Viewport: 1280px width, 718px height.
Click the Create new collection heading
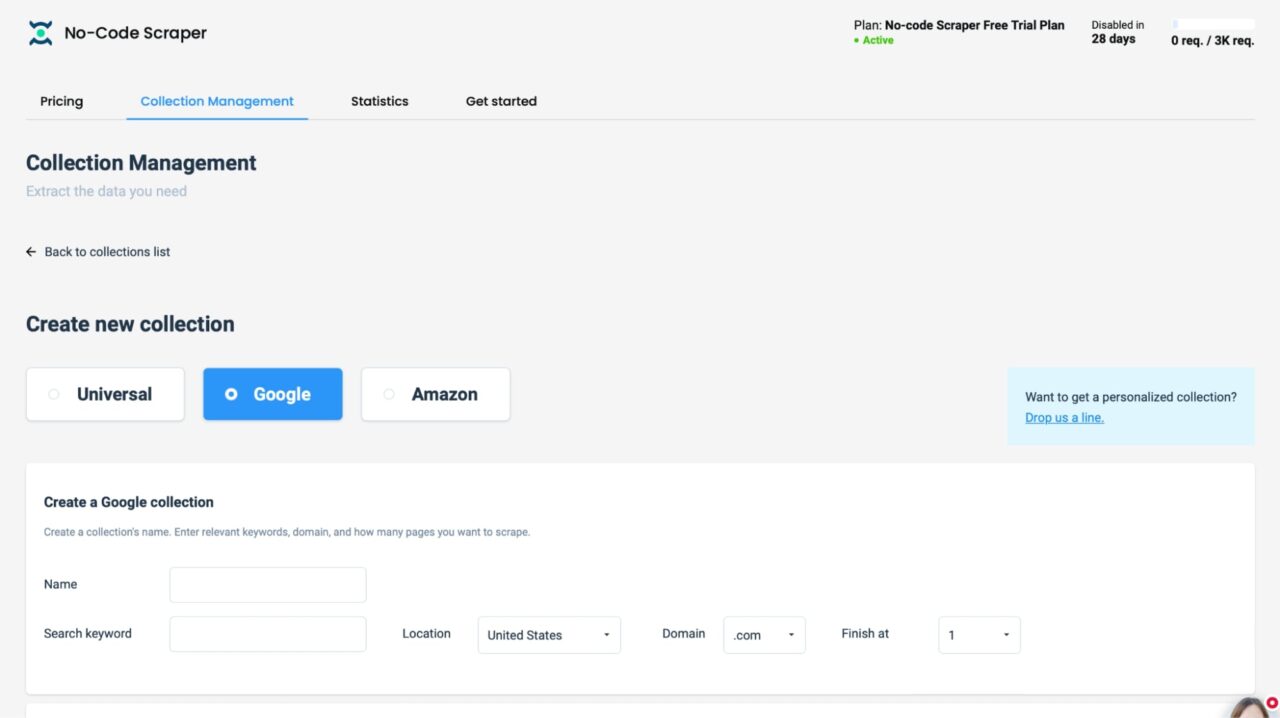click(130, 324)
